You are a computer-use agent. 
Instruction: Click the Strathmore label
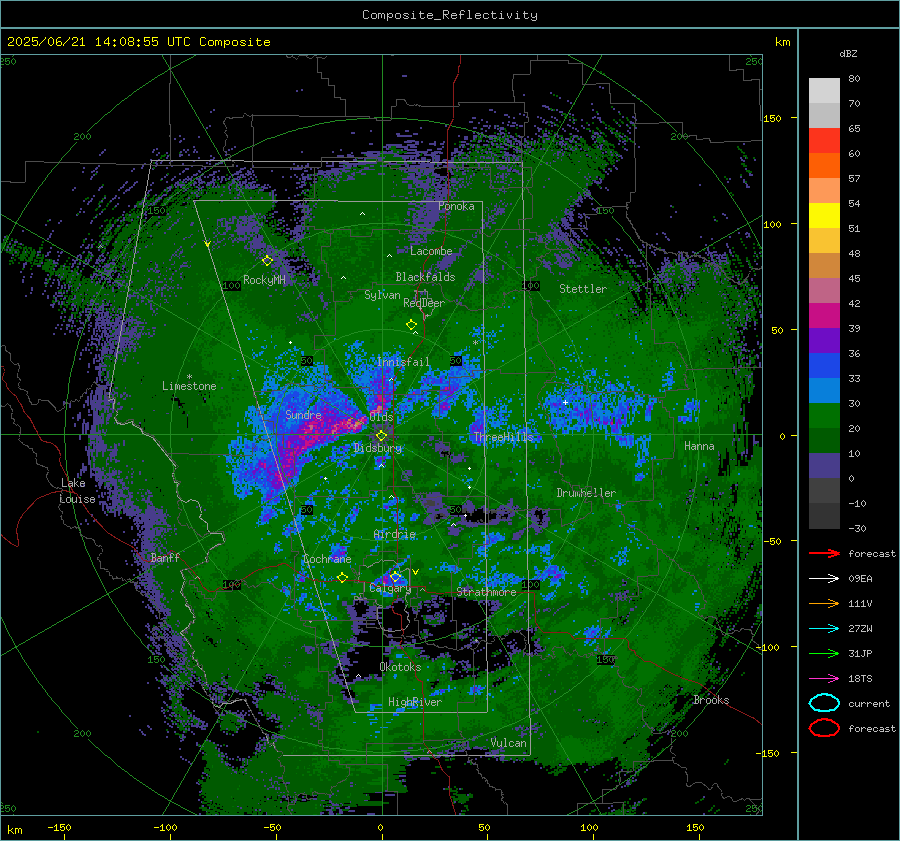(486, 592)
